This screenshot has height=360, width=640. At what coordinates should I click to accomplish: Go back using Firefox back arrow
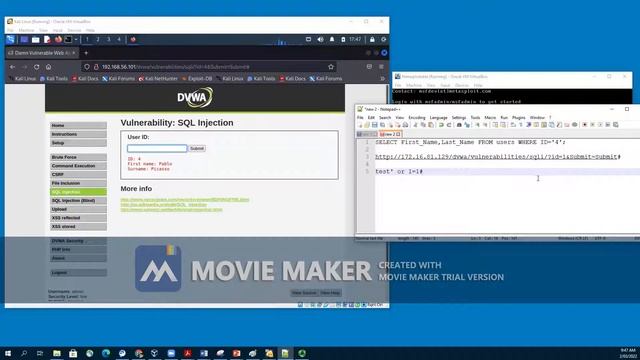(13, 67)
